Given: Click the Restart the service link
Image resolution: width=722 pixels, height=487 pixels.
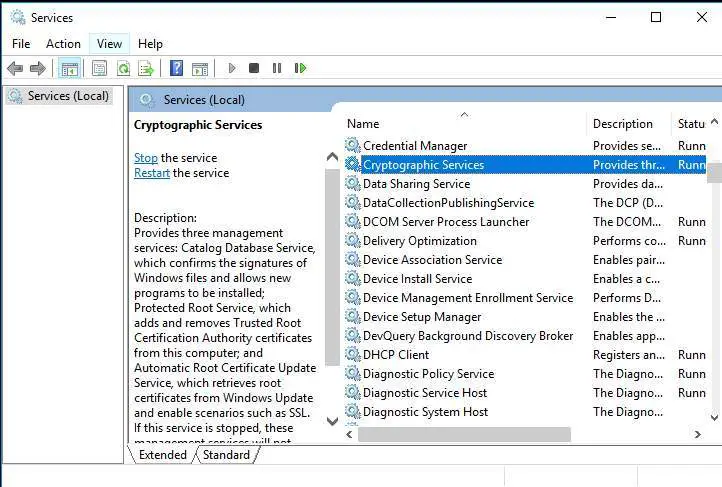Looking at the screenshot, I should point(151,173).
